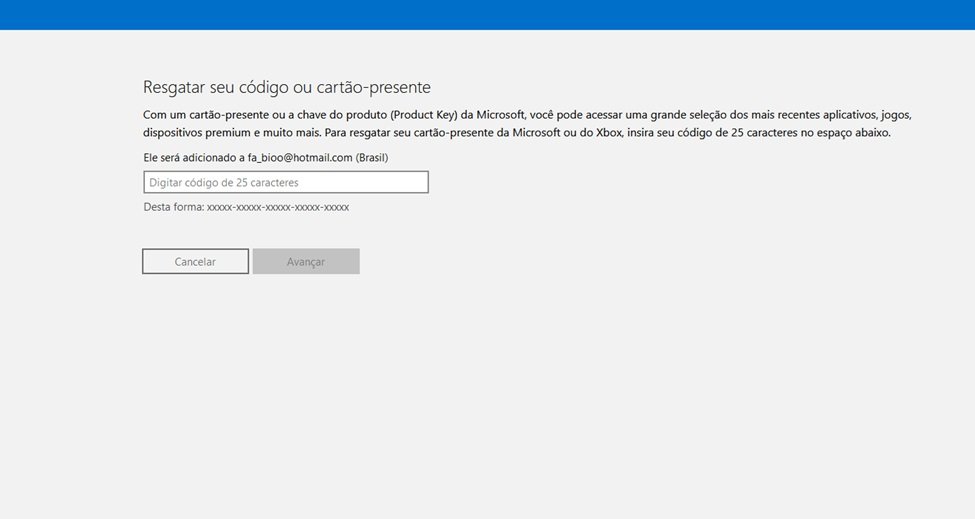Click the heading "Resgatar seu código ou cartão-presente"
This screenshot has height=519, width=975.
tap(287, 87)
